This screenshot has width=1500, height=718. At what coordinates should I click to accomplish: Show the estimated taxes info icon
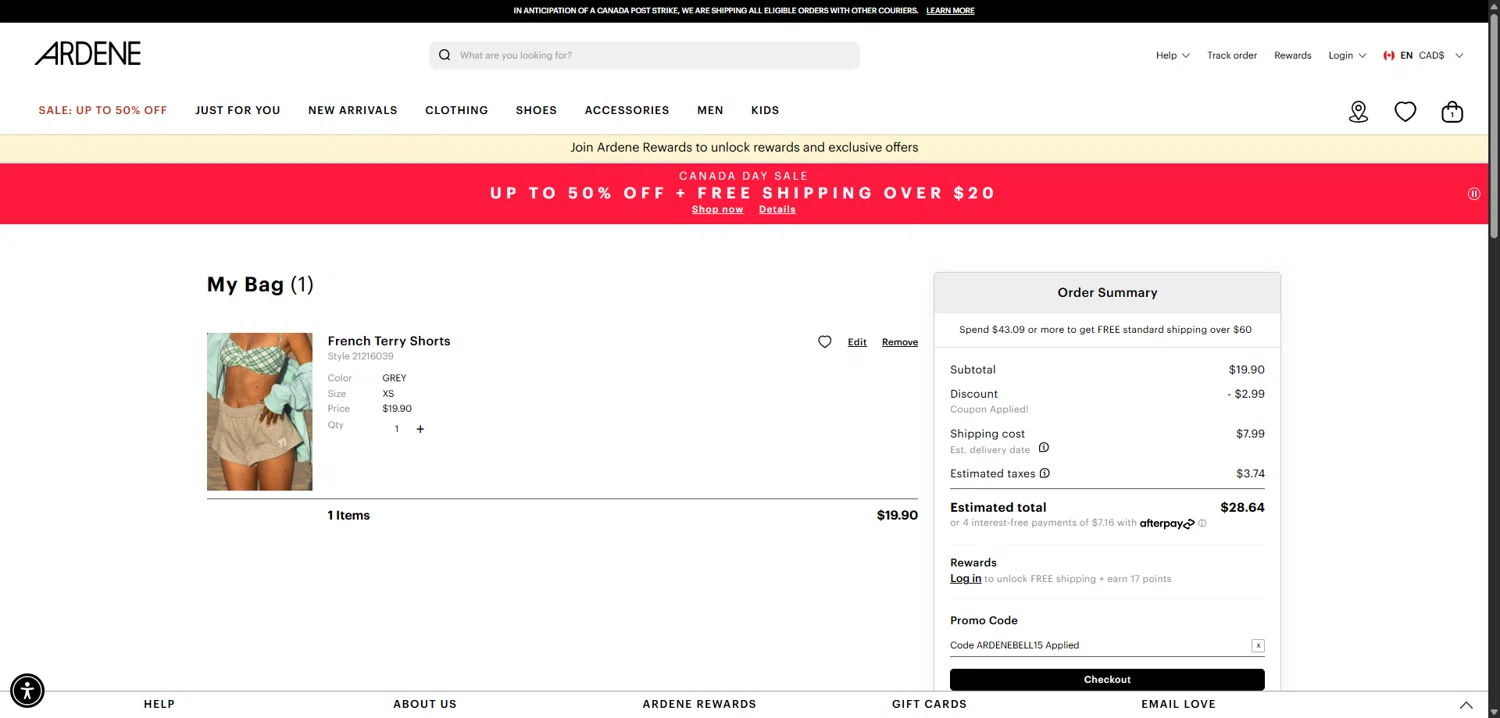[x=1045, y=473]
